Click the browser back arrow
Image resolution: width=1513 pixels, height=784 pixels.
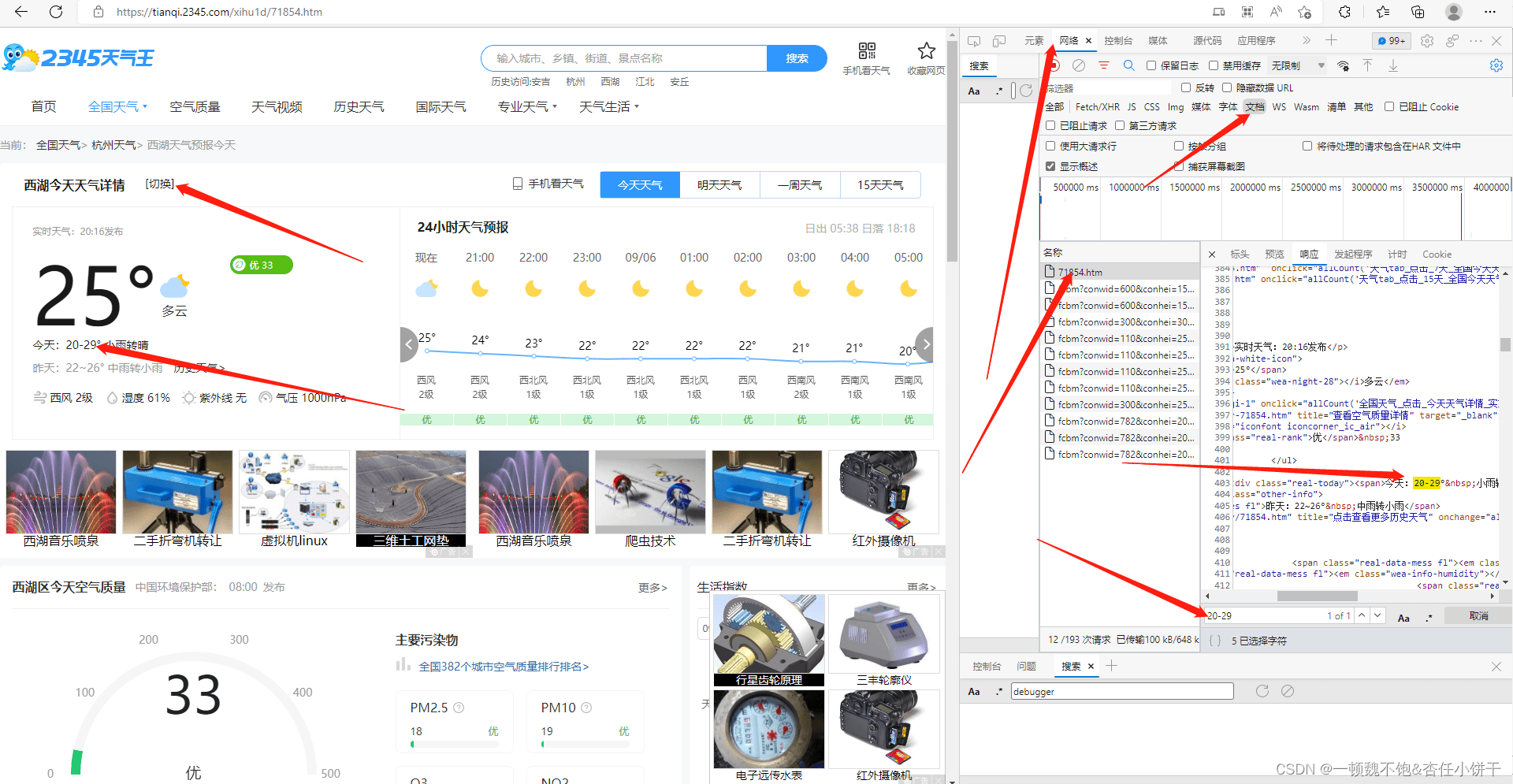[21, 12]
